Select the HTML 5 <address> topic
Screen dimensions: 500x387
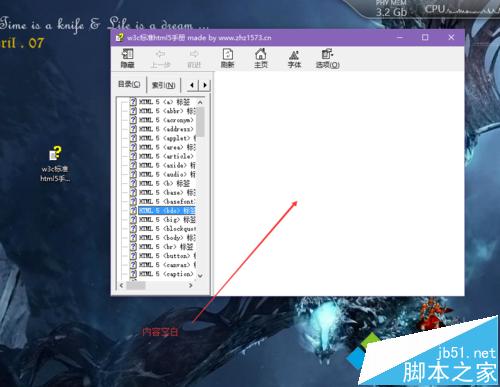click(x=166, y=129)
